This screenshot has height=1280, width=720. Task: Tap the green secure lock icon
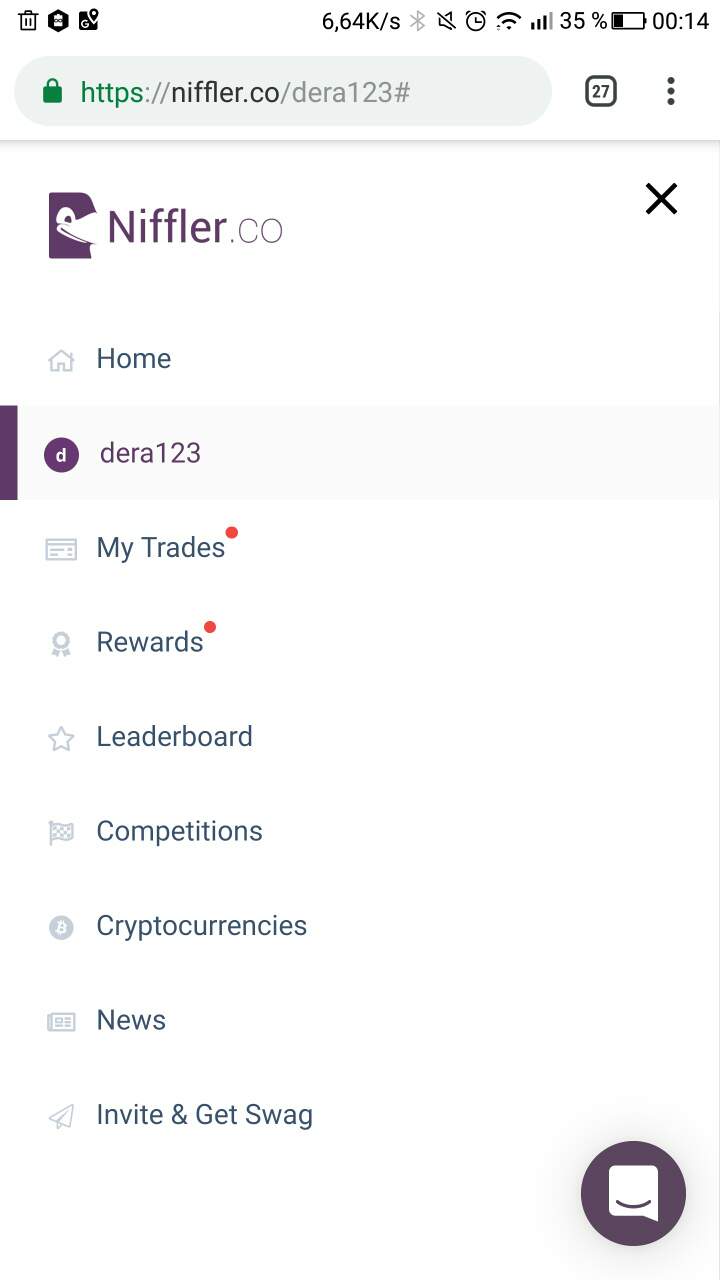tap(52, 92)
